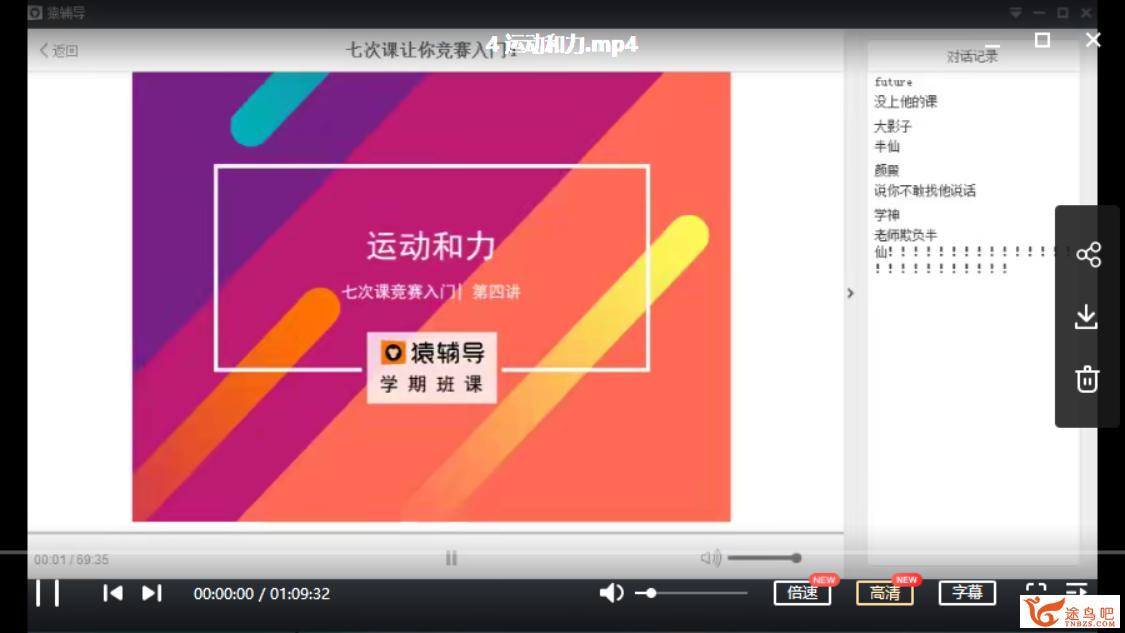Screen dimensions: 1125x633
Task: Pause the video with the bottom-left pause button
Action: [x=47, y=594]
